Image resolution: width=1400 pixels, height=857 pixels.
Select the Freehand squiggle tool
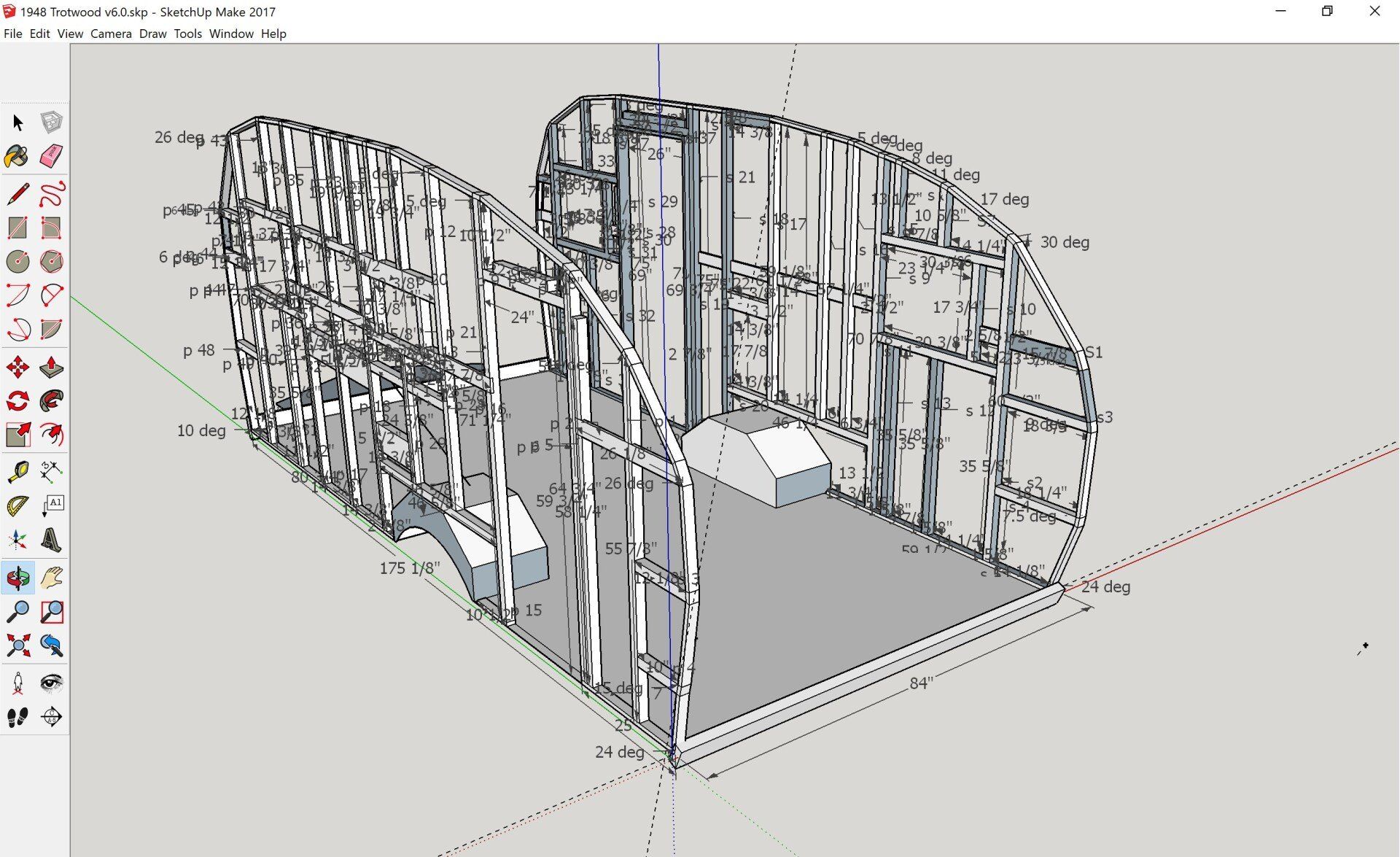point(52,194)
